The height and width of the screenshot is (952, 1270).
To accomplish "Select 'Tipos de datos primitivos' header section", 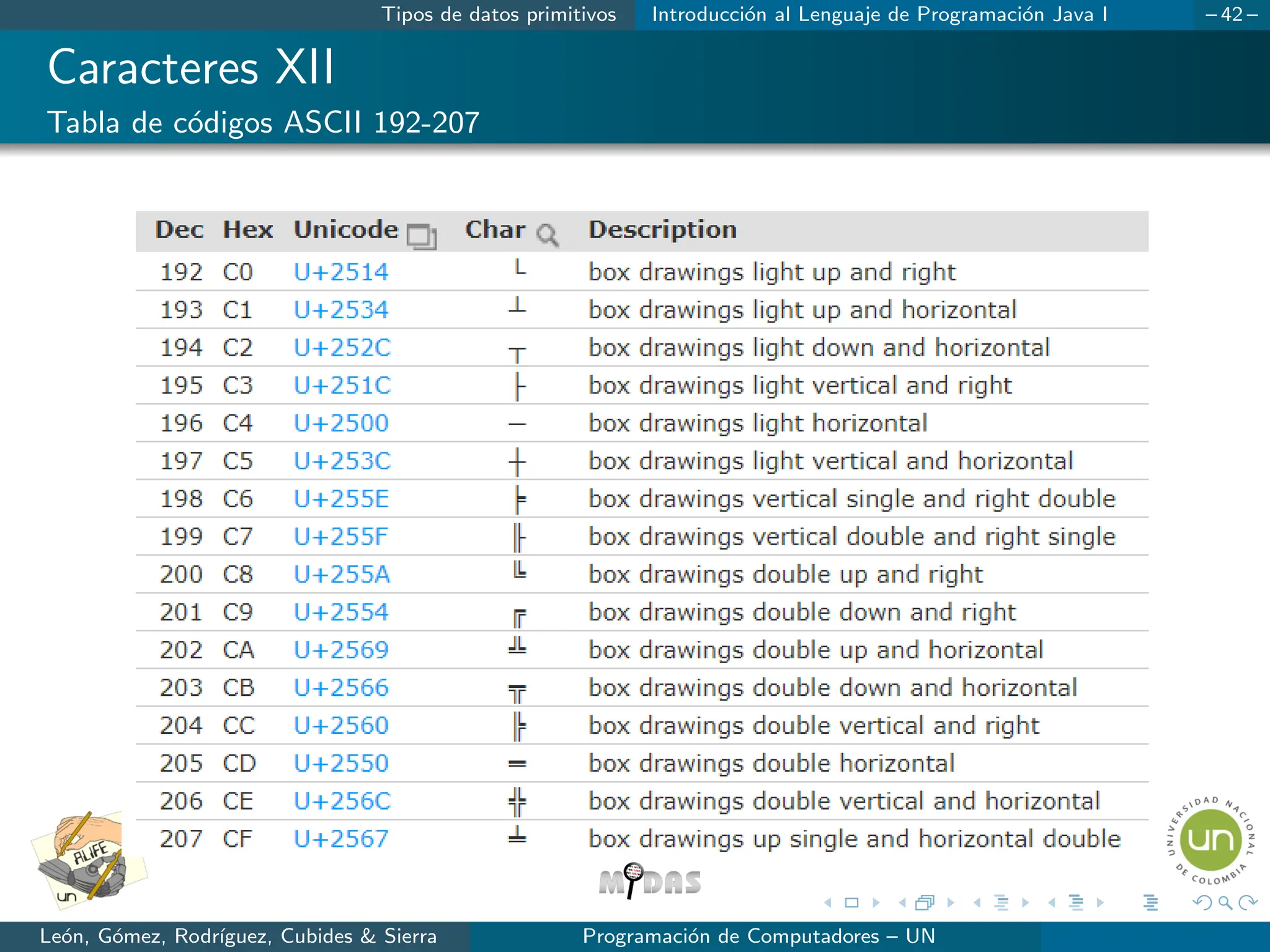I will tap(499, 14).
